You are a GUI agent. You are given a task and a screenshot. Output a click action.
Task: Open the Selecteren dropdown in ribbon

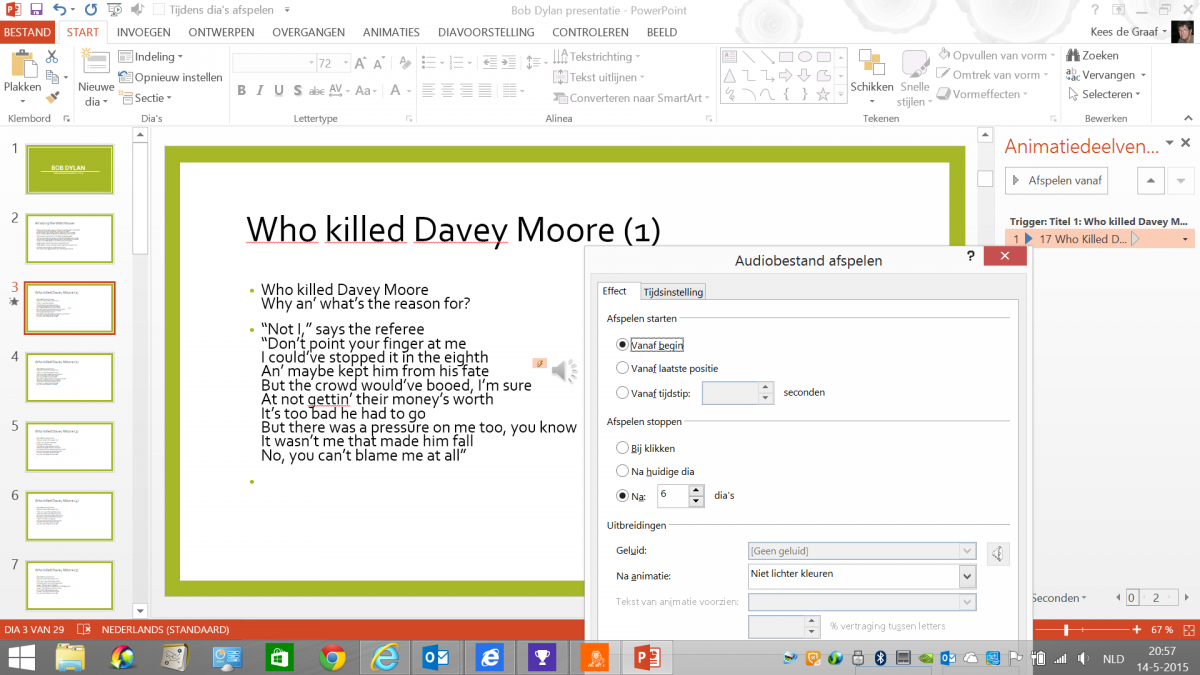pos(1112,94)
